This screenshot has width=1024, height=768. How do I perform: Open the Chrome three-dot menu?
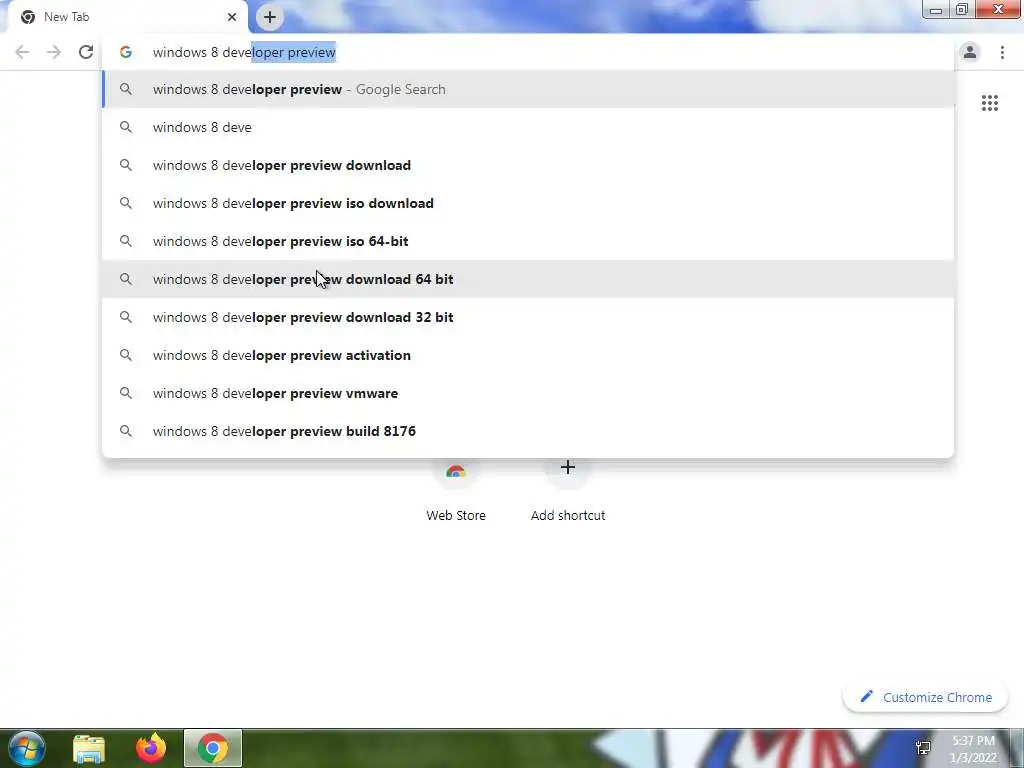pos(1002,52)
